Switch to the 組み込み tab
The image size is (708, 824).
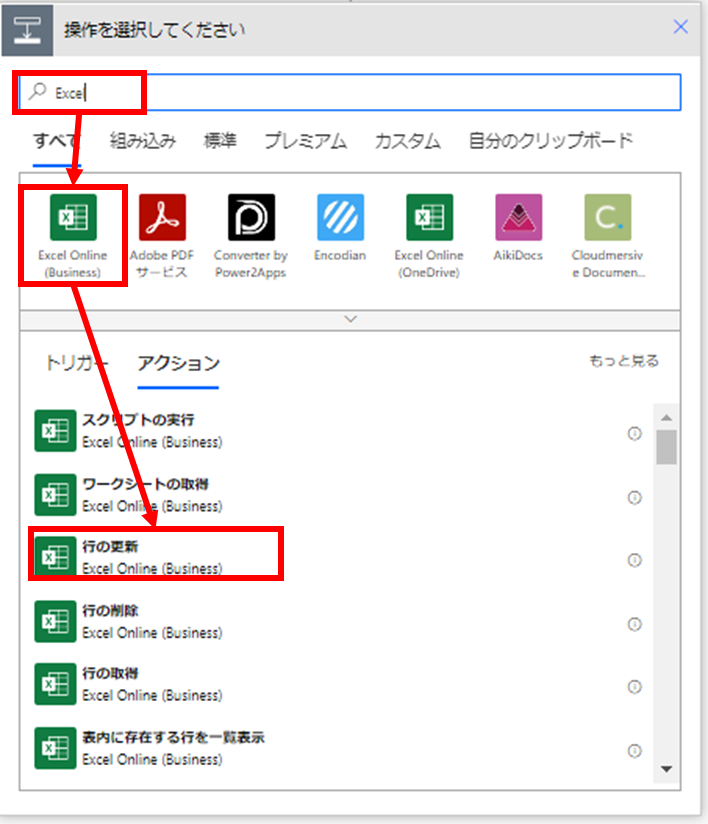[142, 140]
